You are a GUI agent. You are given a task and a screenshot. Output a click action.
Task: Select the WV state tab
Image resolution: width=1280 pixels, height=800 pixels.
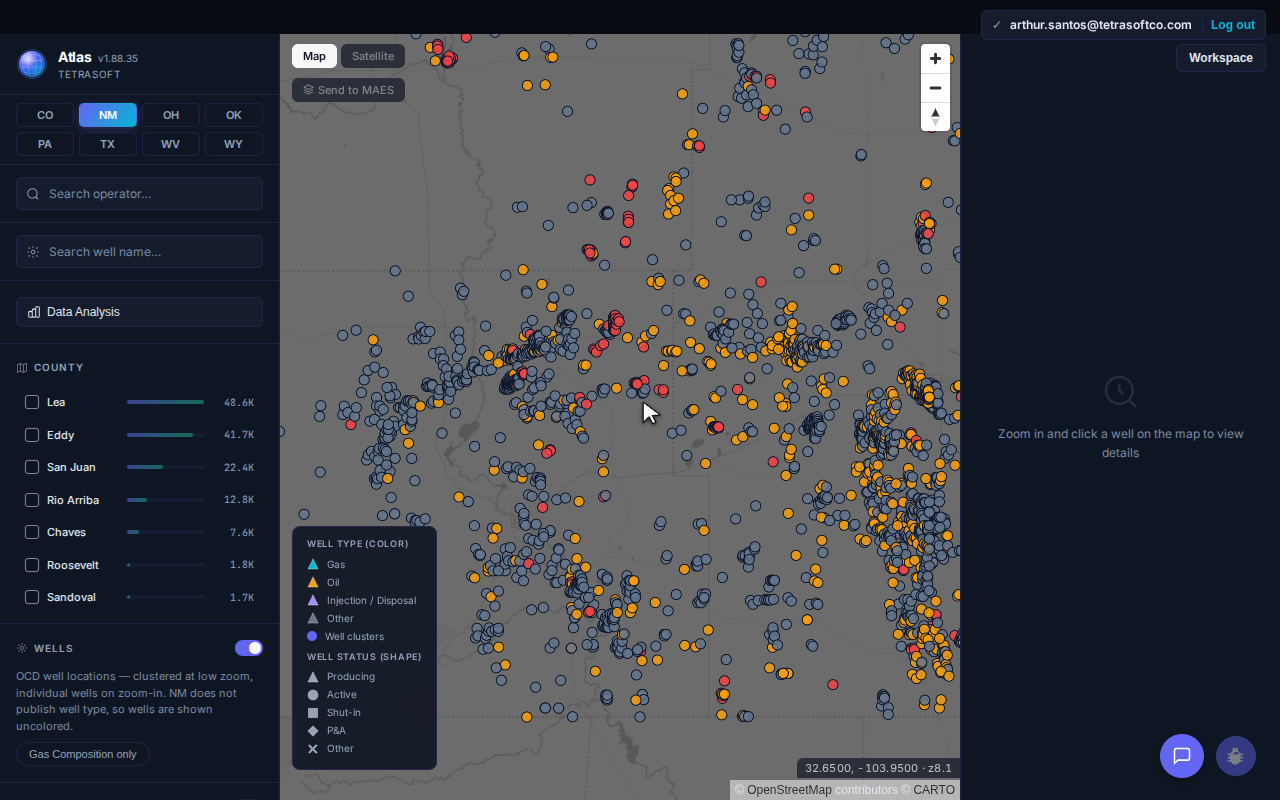tap(171, 144)
